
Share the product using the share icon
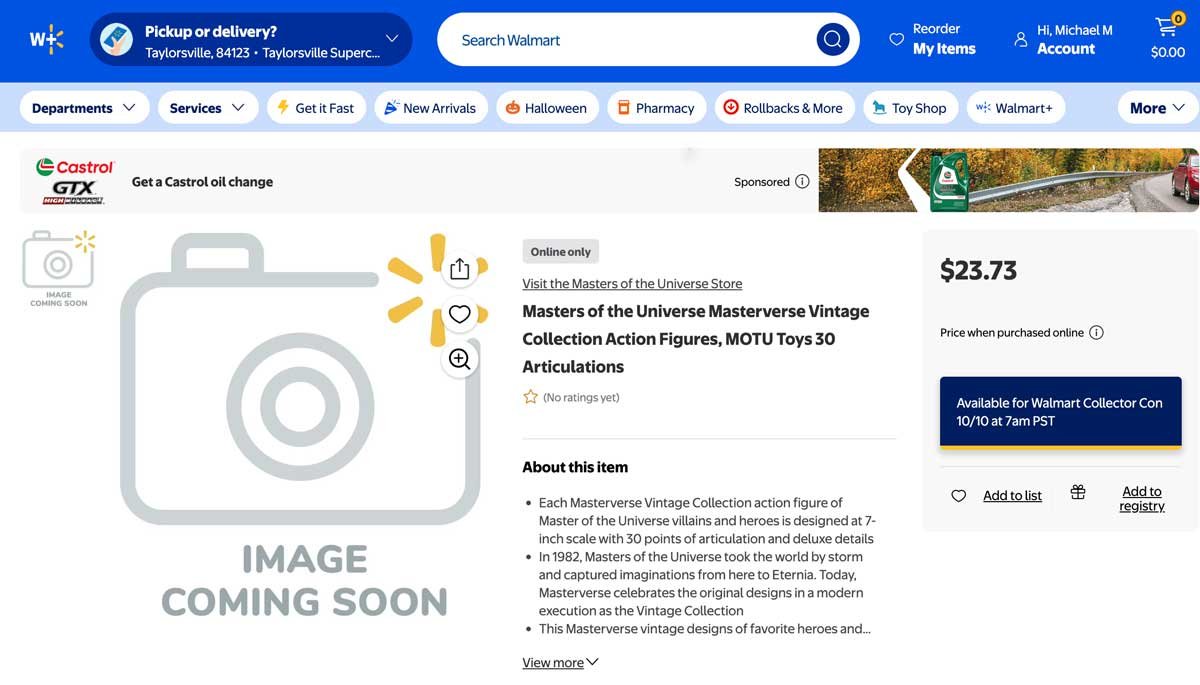459,268
